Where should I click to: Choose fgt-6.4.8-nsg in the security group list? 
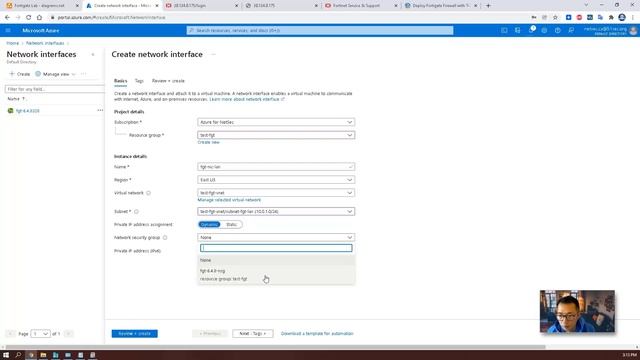(276, 275)
